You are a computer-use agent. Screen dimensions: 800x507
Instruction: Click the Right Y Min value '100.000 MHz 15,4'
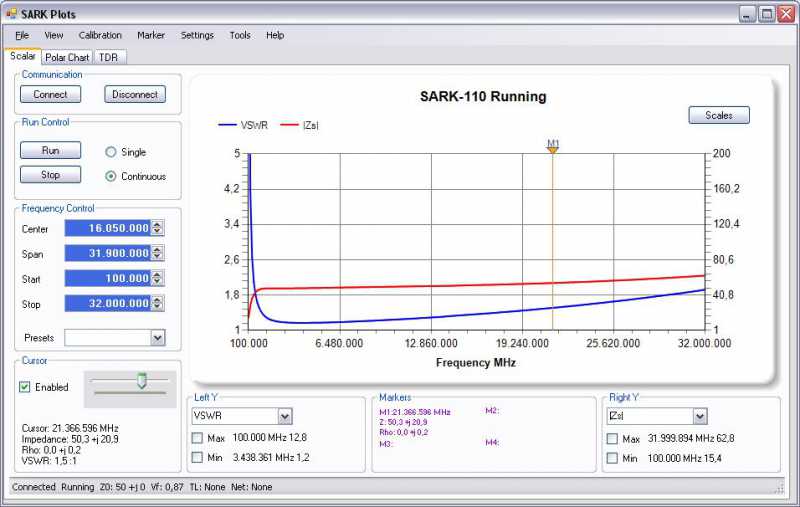tap(685, 459)
